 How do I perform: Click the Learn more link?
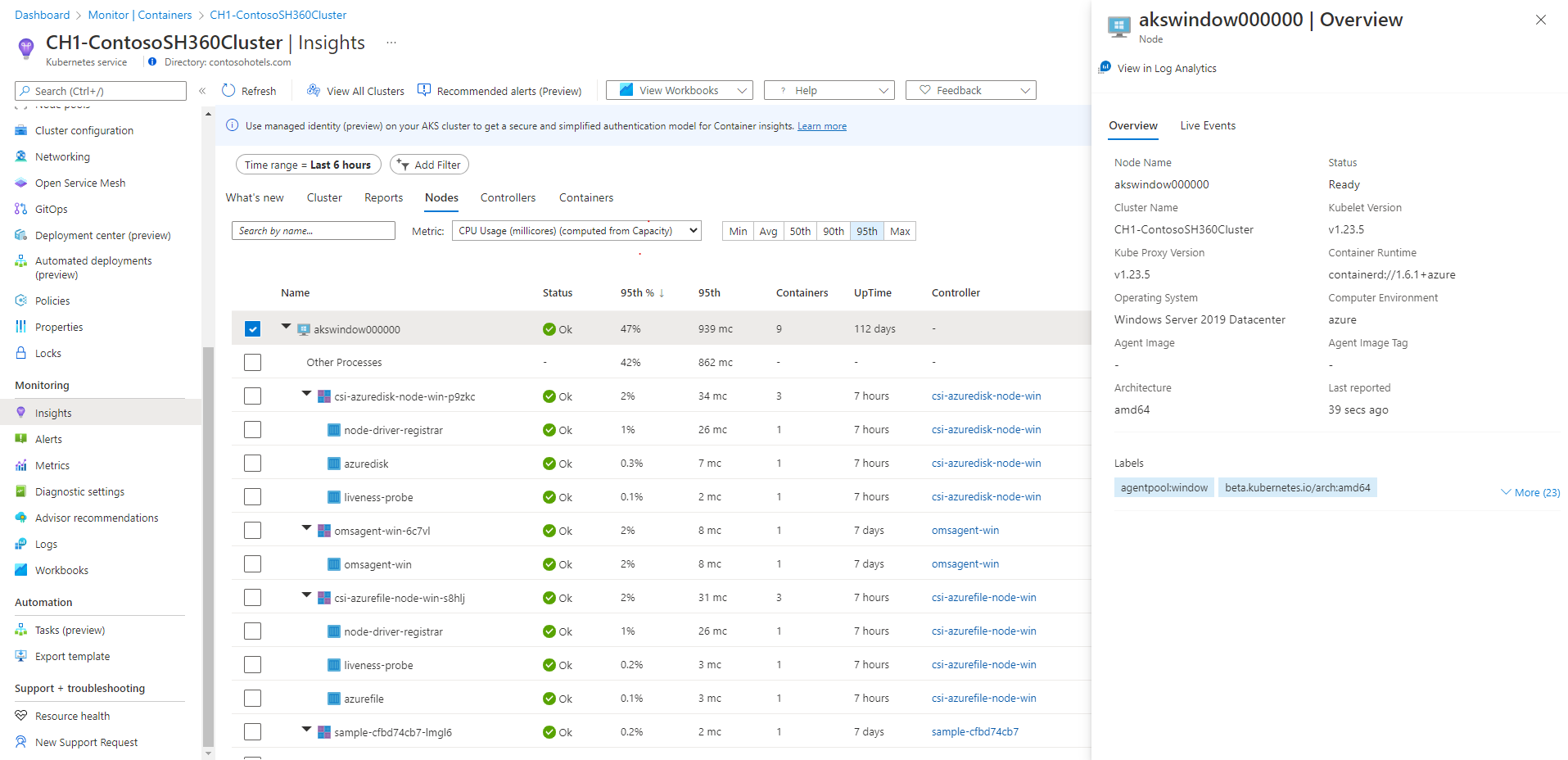[821, 126]
